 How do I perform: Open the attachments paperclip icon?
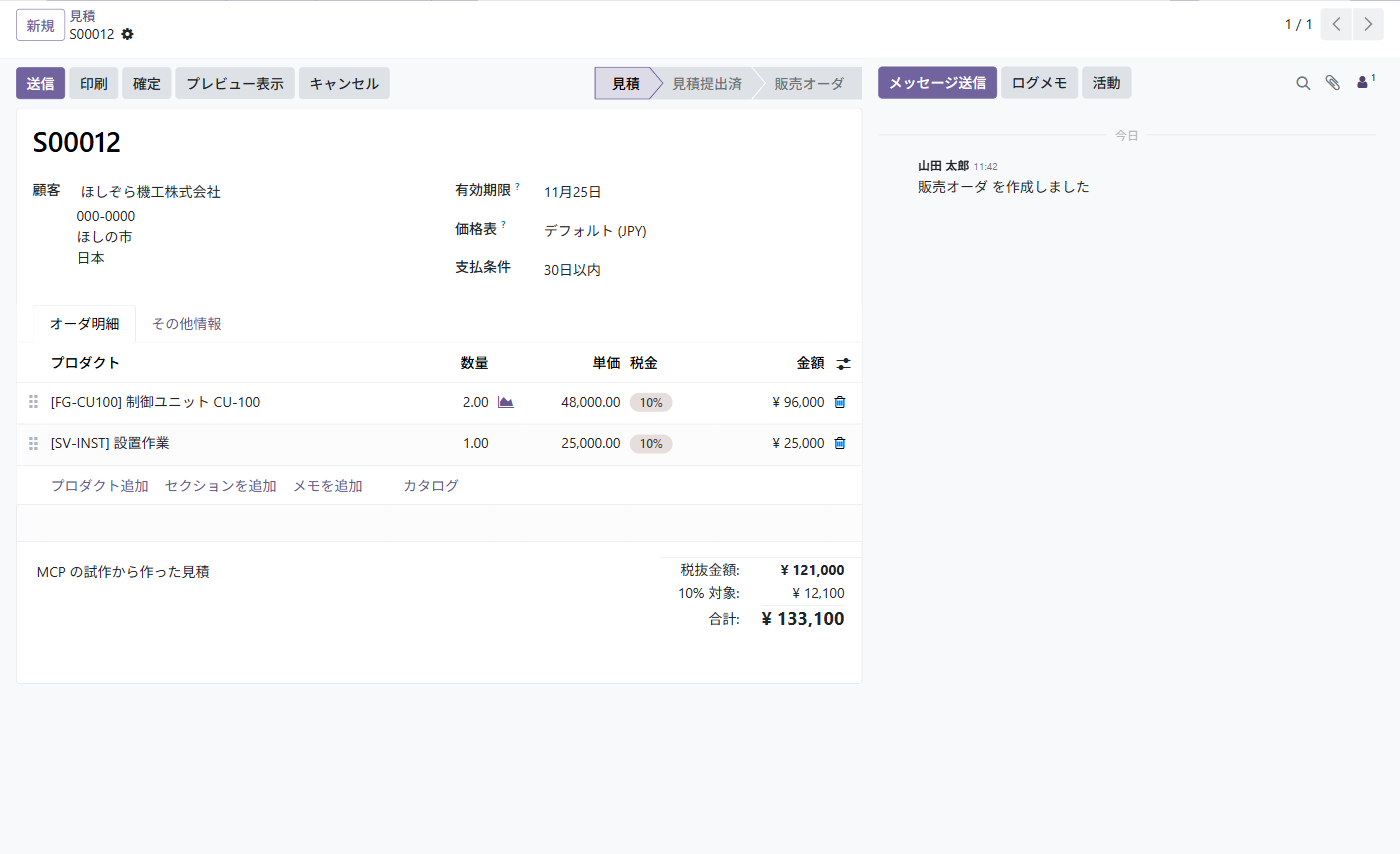click(1332, 83)
